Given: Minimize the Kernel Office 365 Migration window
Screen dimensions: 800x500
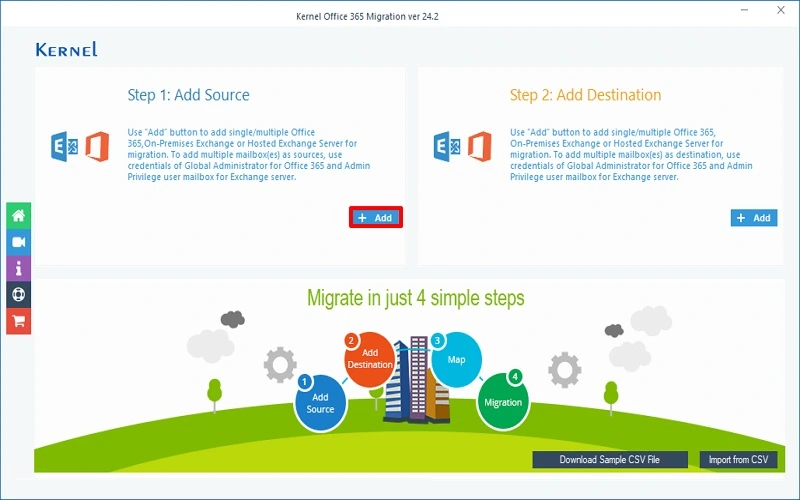Looking at the screenshot, I should [x=741, y=10].
